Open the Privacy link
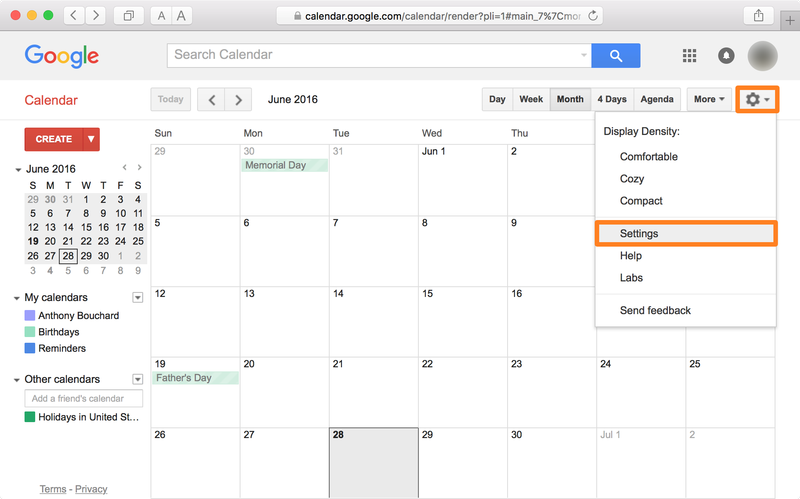The width and height of the screenshot is (800, 499). pyautogui.click(x=91, y=489)
